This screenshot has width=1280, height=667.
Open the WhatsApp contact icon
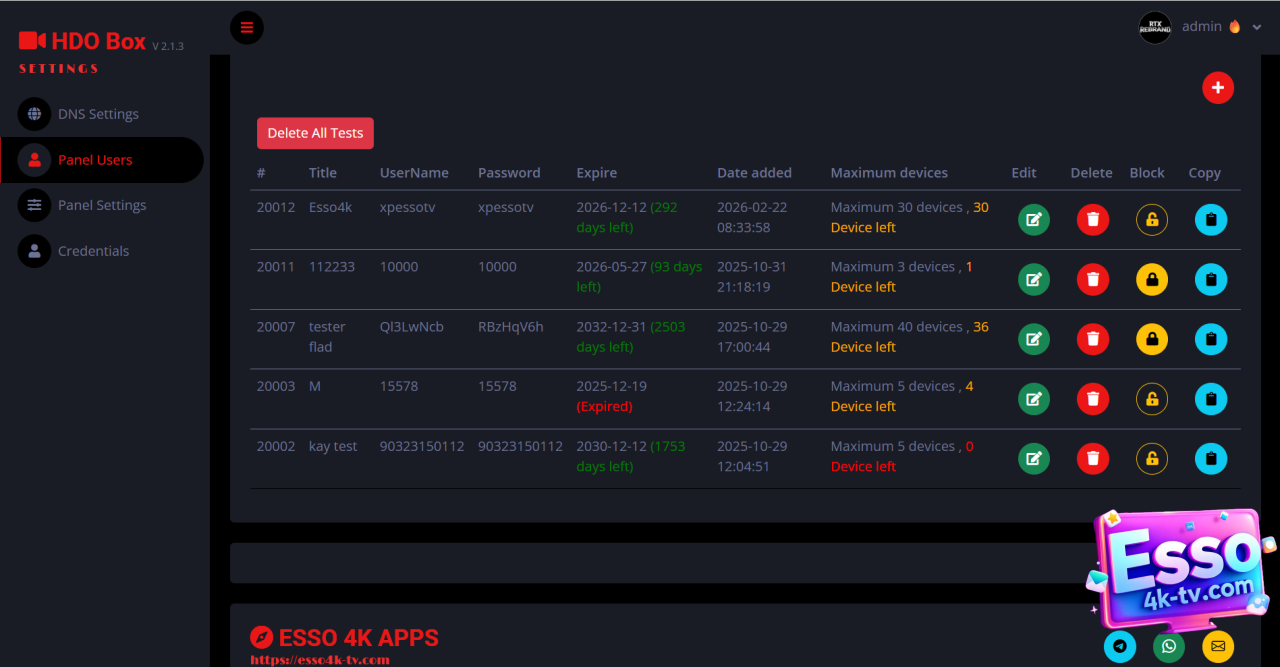tap(1168, 646)
